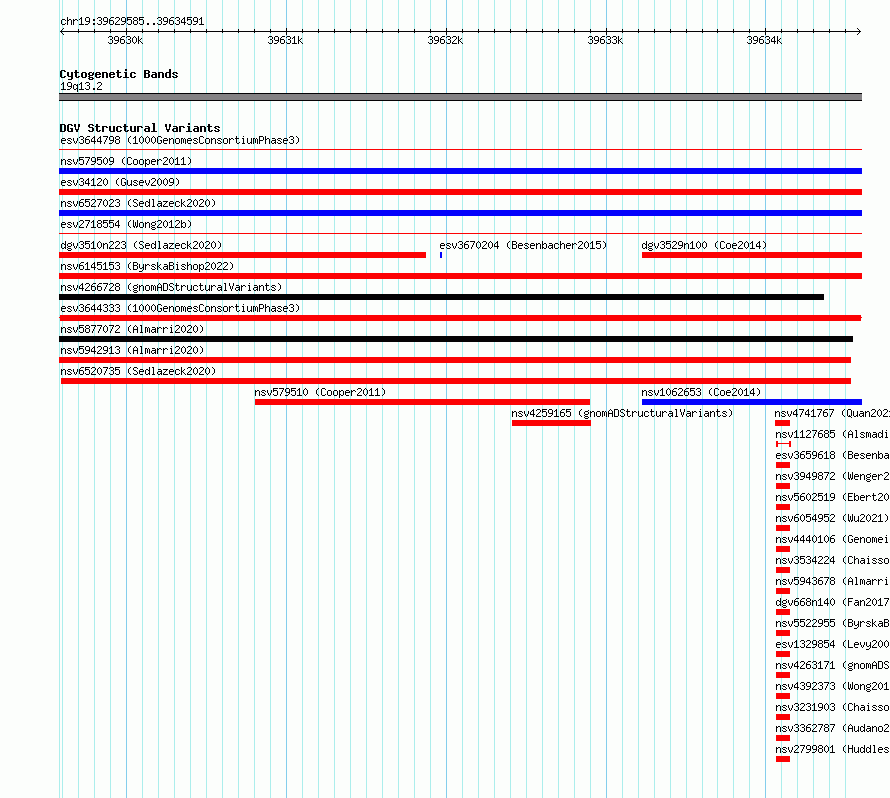
Task: Click the esv3670204 (Besenbacher2015) label
Action: point(523,245)
